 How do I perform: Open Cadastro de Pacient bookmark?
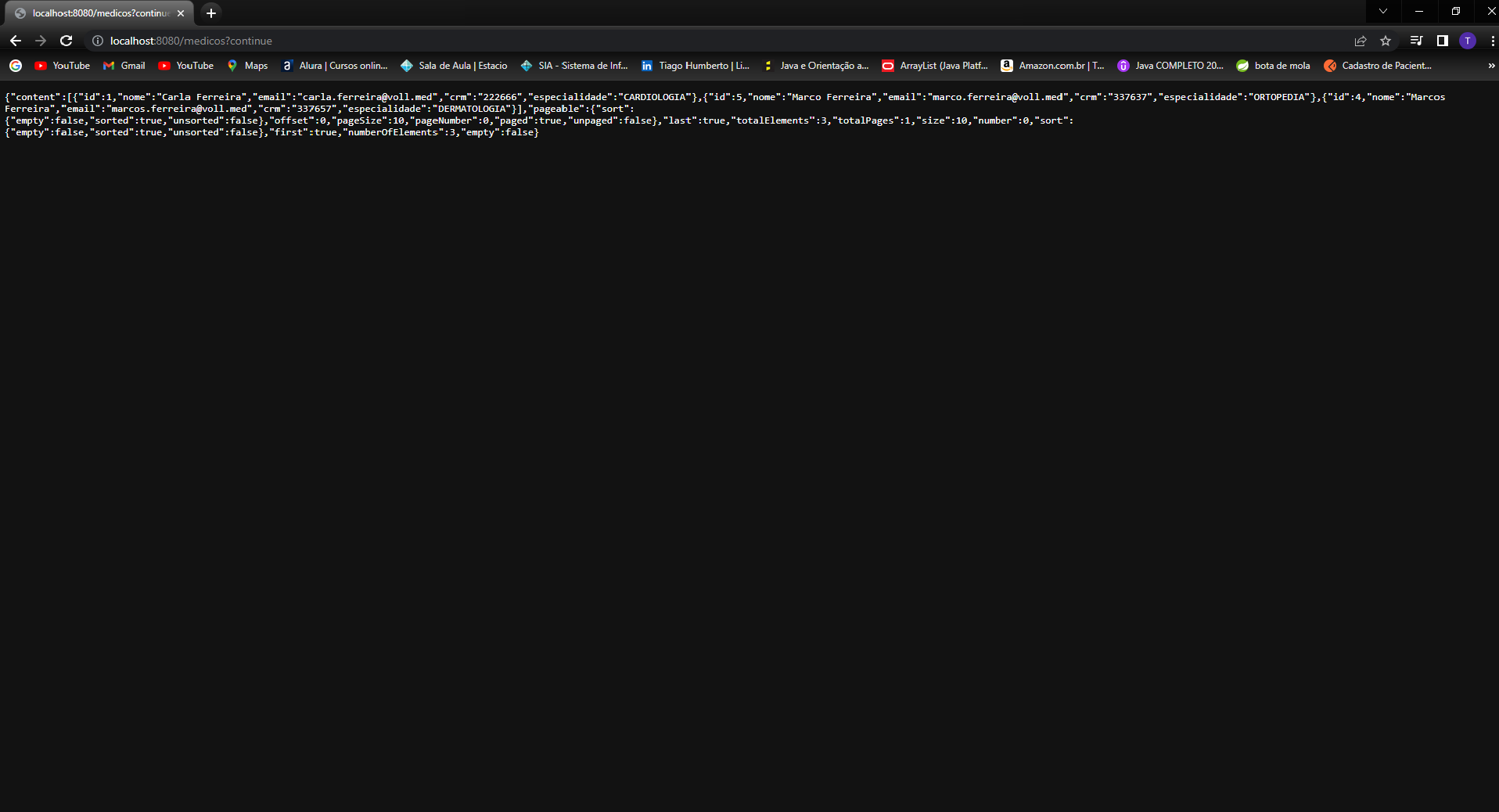point(1378,66)
